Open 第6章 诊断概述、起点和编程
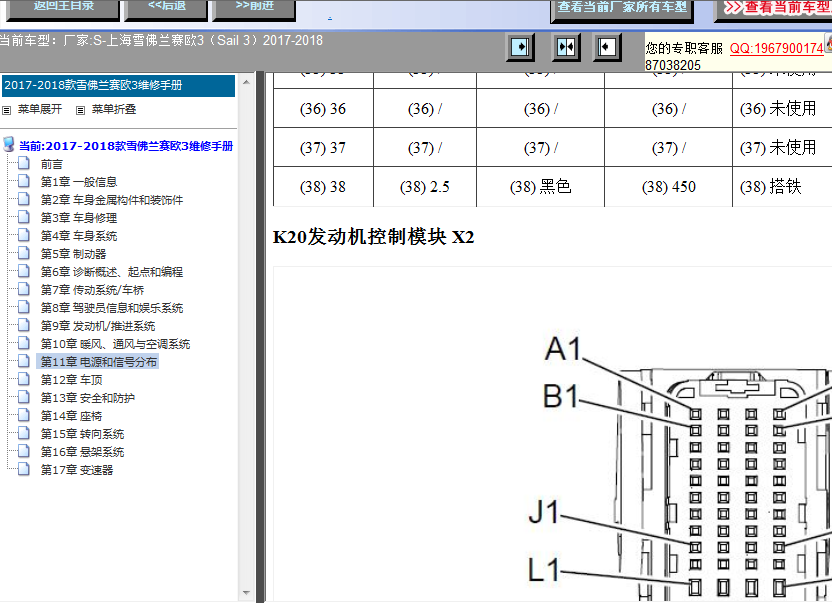This screenshot has height=603, width=832. 111,272
